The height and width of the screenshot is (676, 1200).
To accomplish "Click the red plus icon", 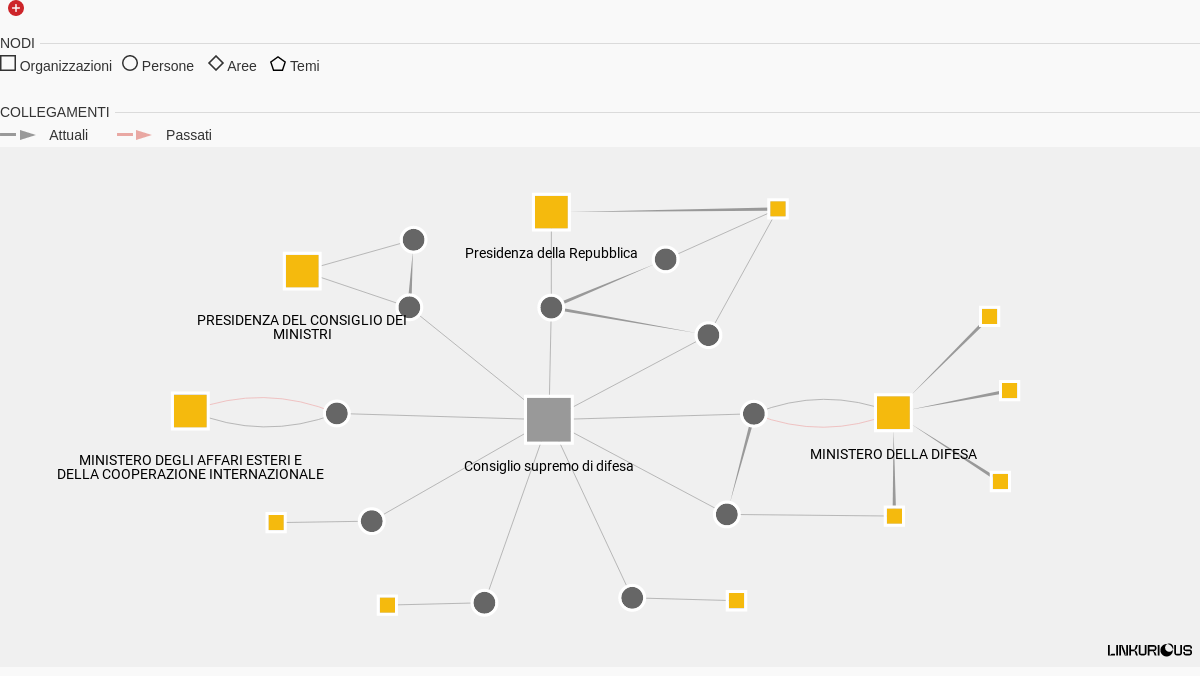I will (x=16, y=8).
